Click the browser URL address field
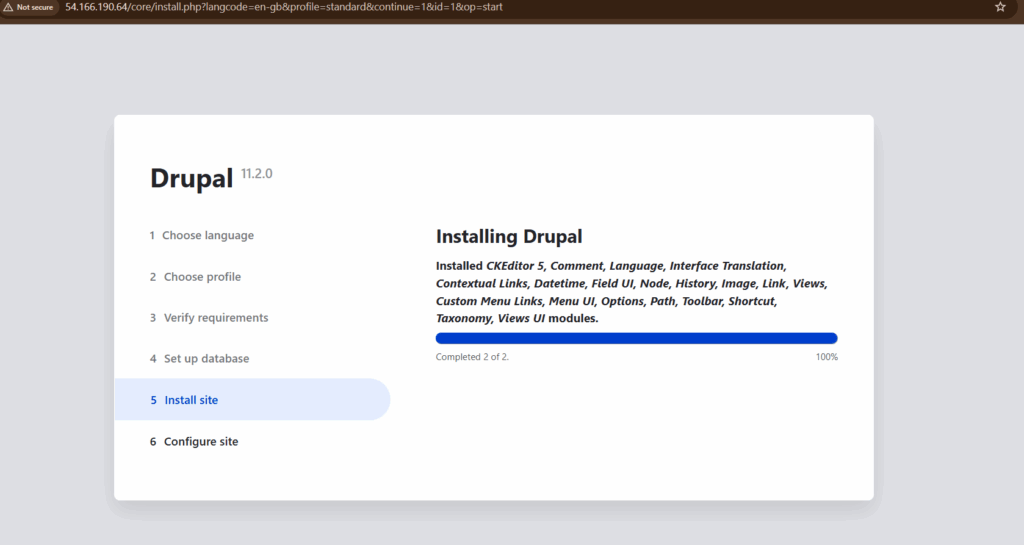This screenshot has height=545, width=1024. point(283,7)
